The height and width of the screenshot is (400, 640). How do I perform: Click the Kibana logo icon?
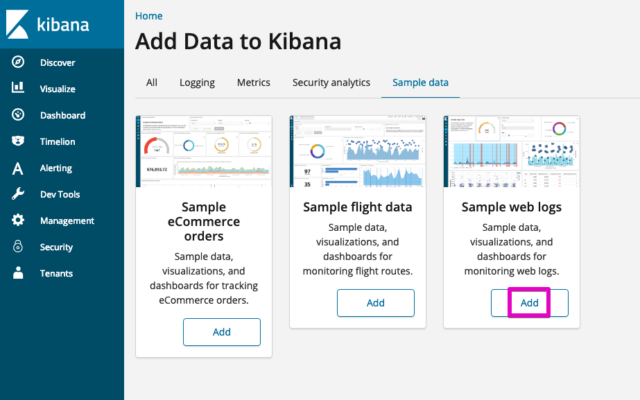pos(17,24)
